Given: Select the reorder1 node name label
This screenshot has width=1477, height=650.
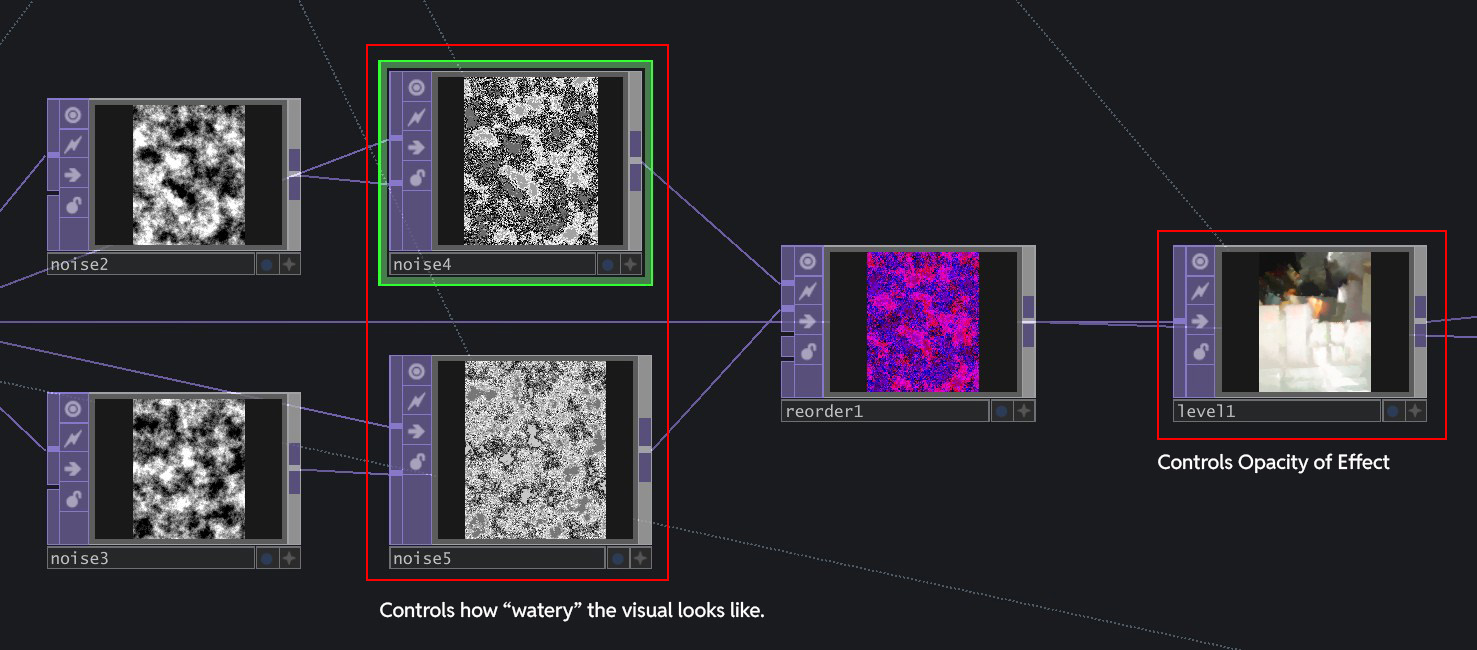Looking at the screenshot, I should click(884, 411).
